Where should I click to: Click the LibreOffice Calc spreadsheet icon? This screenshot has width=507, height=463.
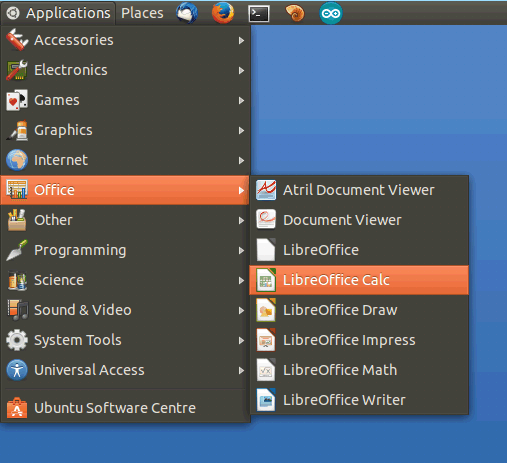click(x=266, y=280)
